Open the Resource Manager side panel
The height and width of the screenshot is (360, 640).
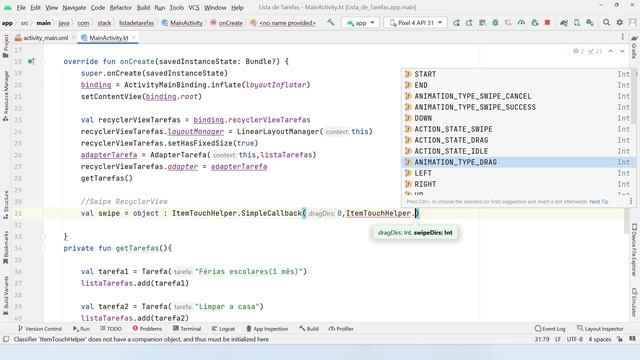pos(6,96)
